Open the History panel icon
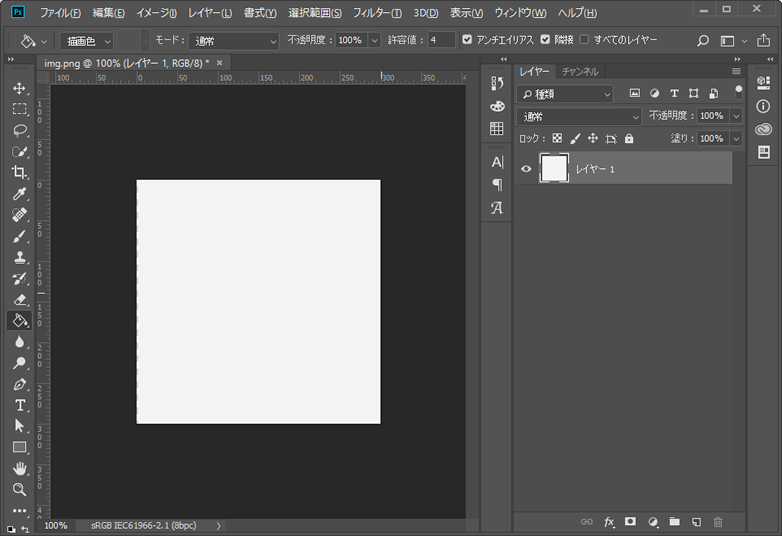Viewport: 782px width, 536px height. [x=497, y=83]
